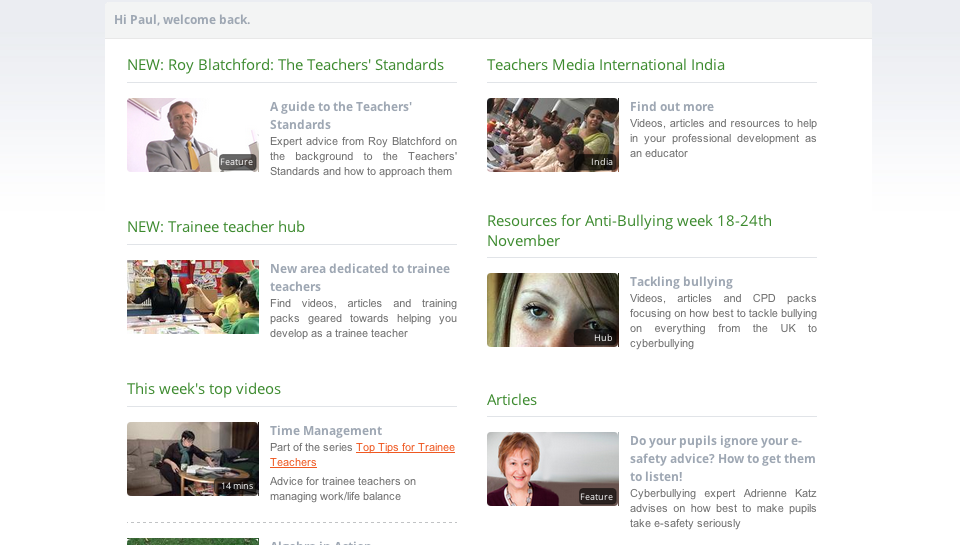
Task: Open Roy Blatchford video thumbnail
Action: (x=193, y=135)
